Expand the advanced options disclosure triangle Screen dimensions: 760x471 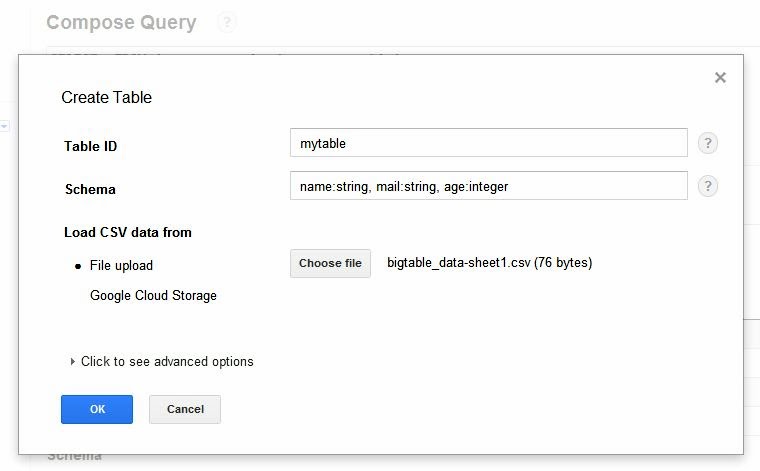click(73, 362)
